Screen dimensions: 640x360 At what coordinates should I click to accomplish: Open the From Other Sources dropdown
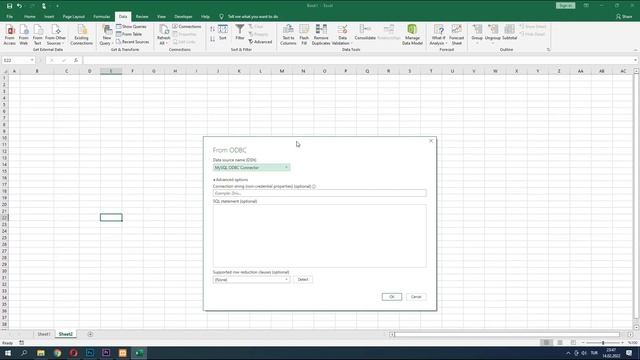pos(56,34)
